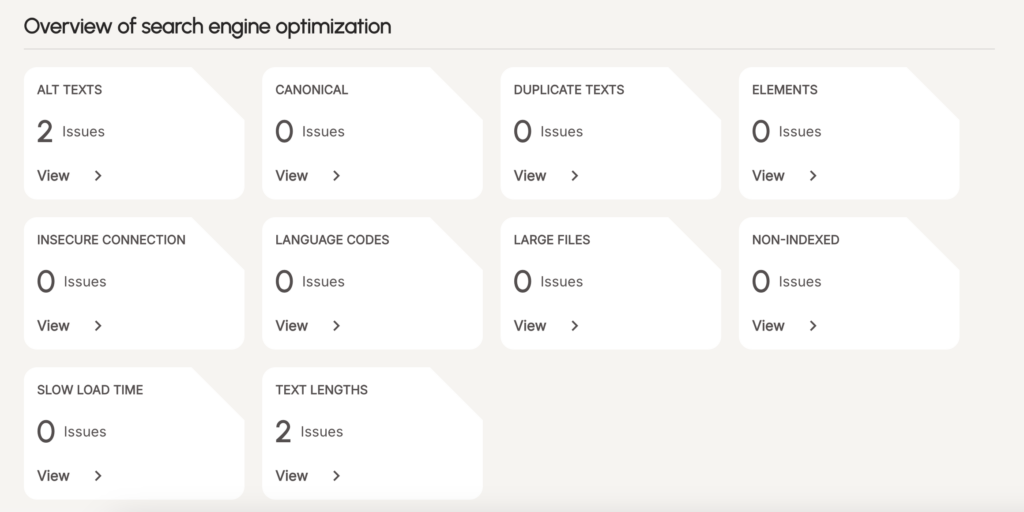Click the chevron arrow in ELEMENTS card
Image resolution: width=1024 pixels, height=512 pixels.
pos(813,176)
